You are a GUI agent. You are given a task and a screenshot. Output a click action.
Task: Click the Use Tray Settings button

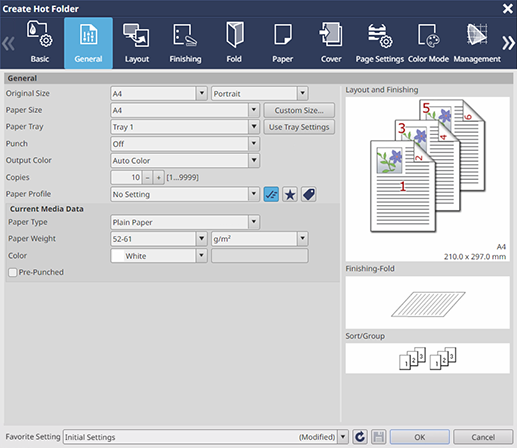[299, 127]
